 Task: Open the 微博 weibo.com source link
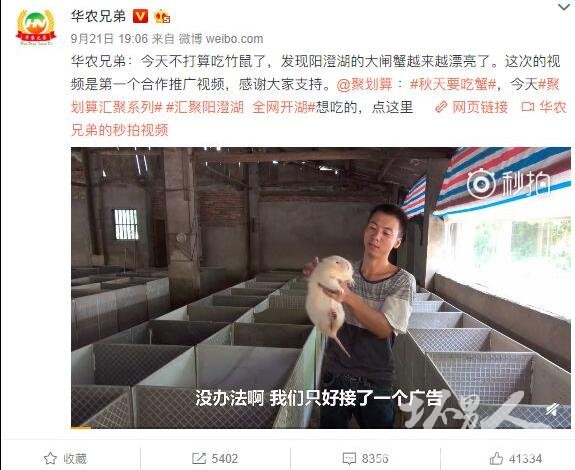(x=221, y=38)
